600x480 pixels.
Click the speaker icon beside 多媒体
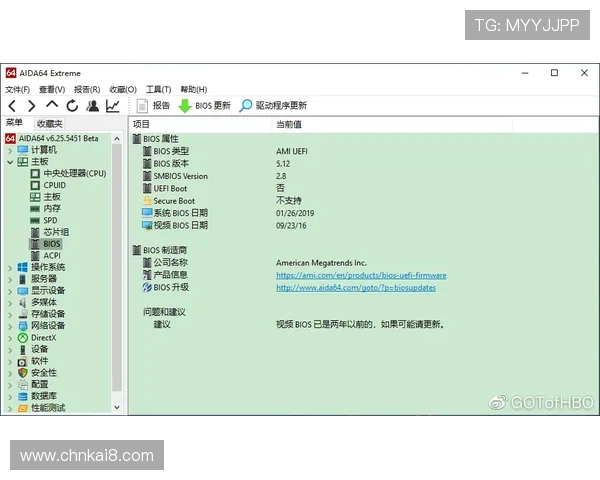23,302
